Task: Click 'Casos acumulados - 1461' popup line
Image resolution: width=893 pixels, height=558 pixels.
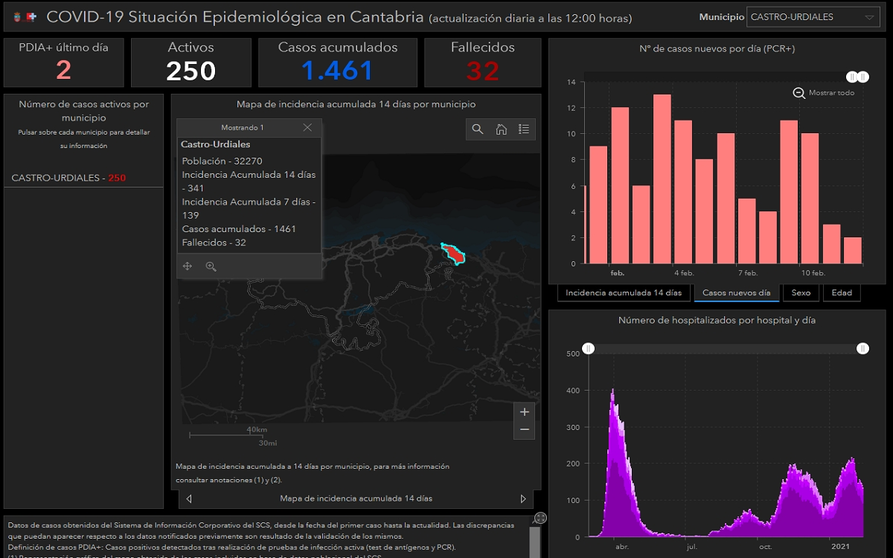Action: coord(239,229)
